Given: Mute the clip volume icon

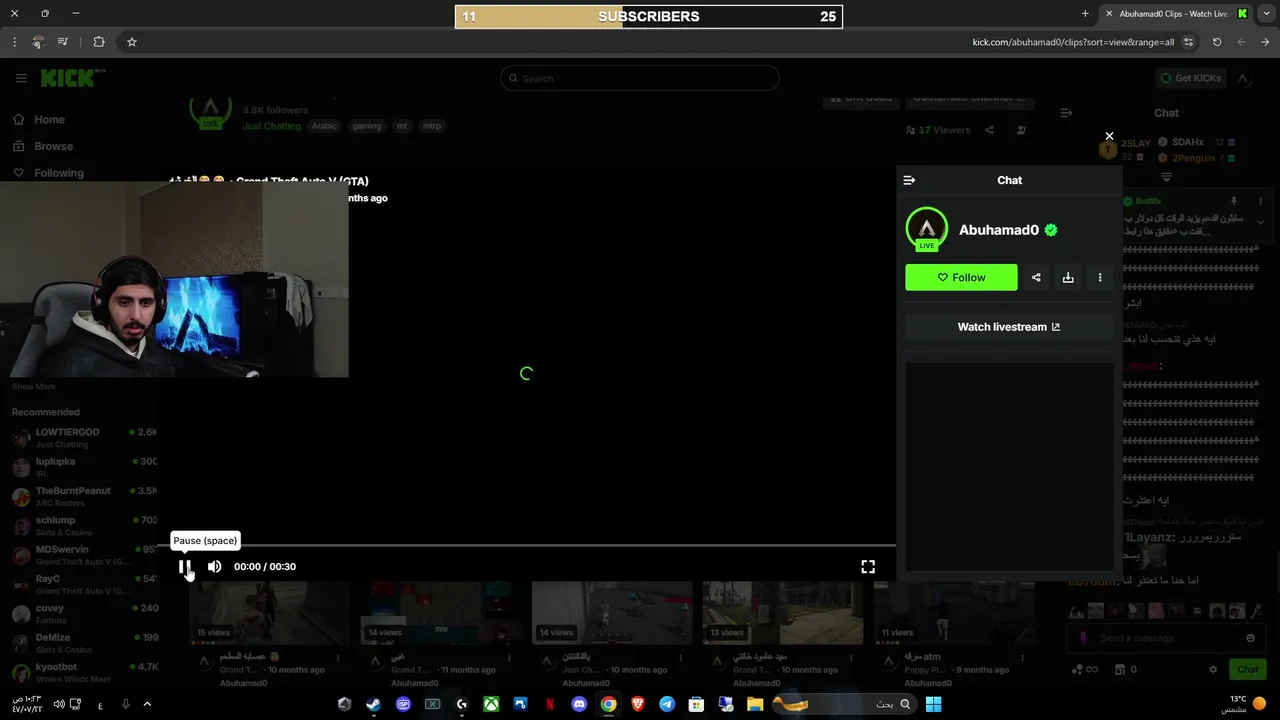Looking at the screenshot, I should point(214,566).
